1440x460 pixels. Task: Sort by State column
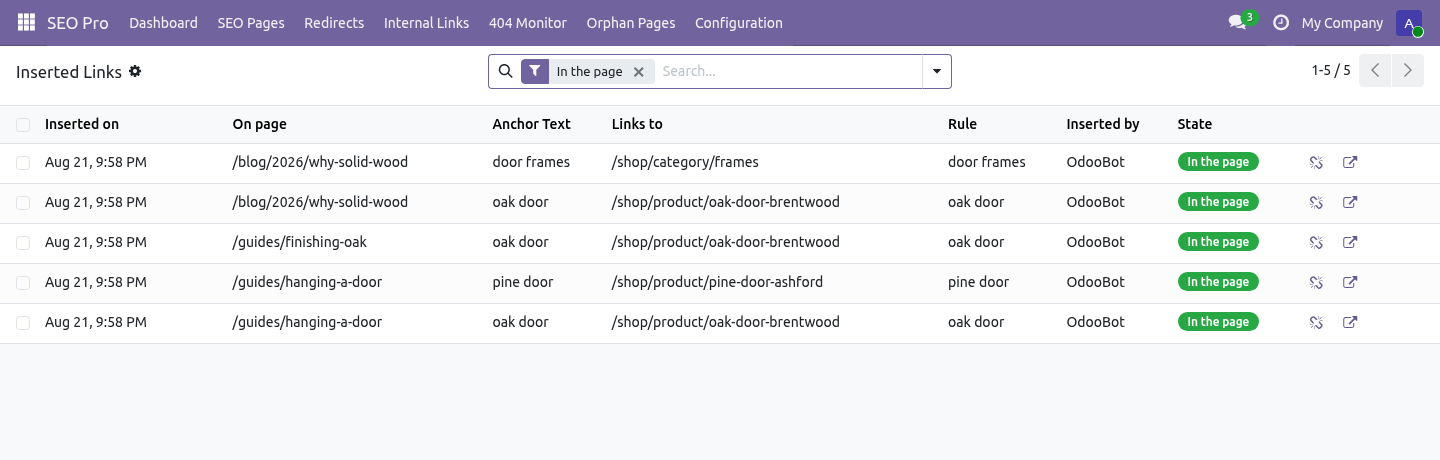click(x=1195, y=124)
